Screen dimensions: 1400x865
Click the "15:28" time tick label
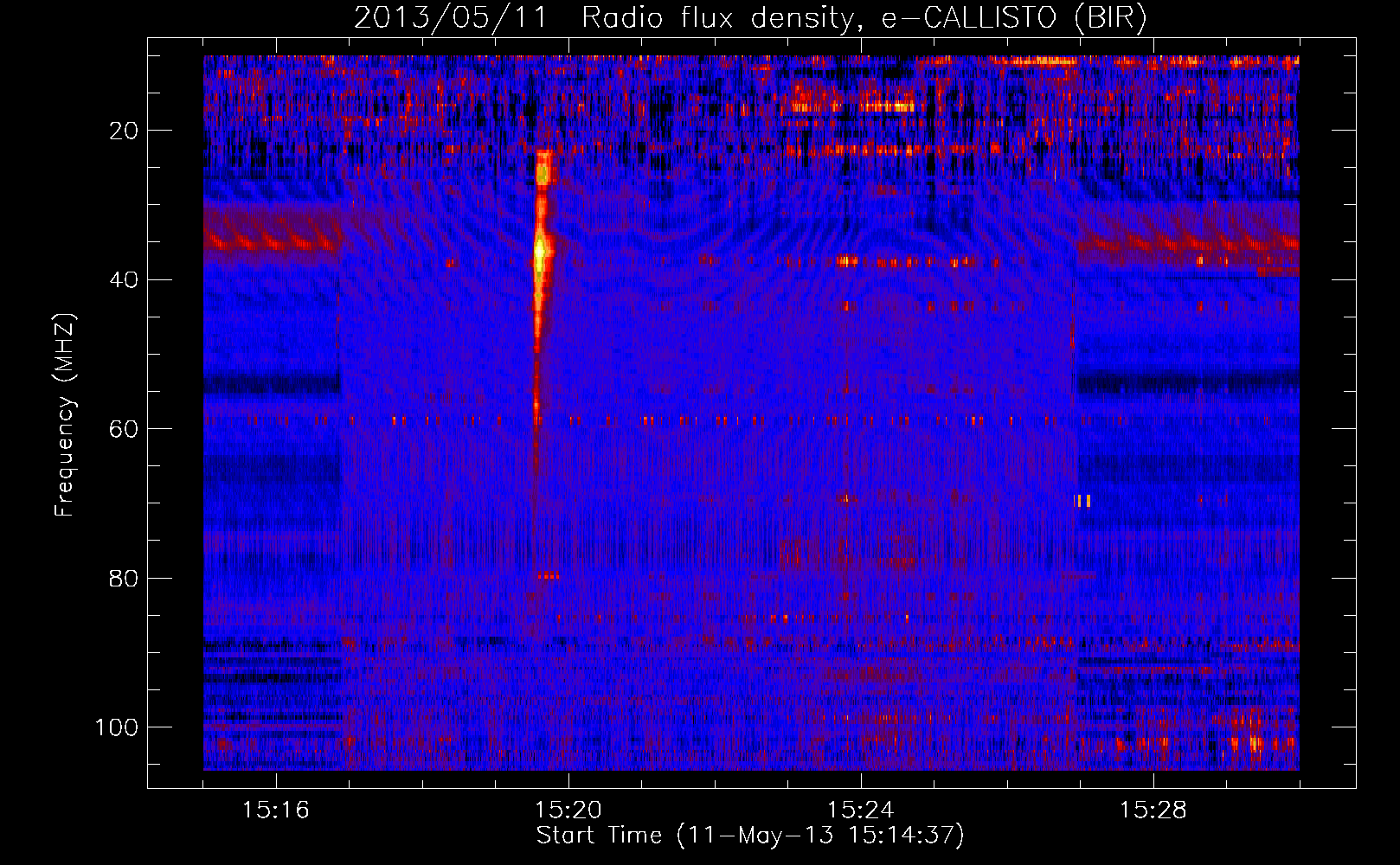click(1153, 811)
